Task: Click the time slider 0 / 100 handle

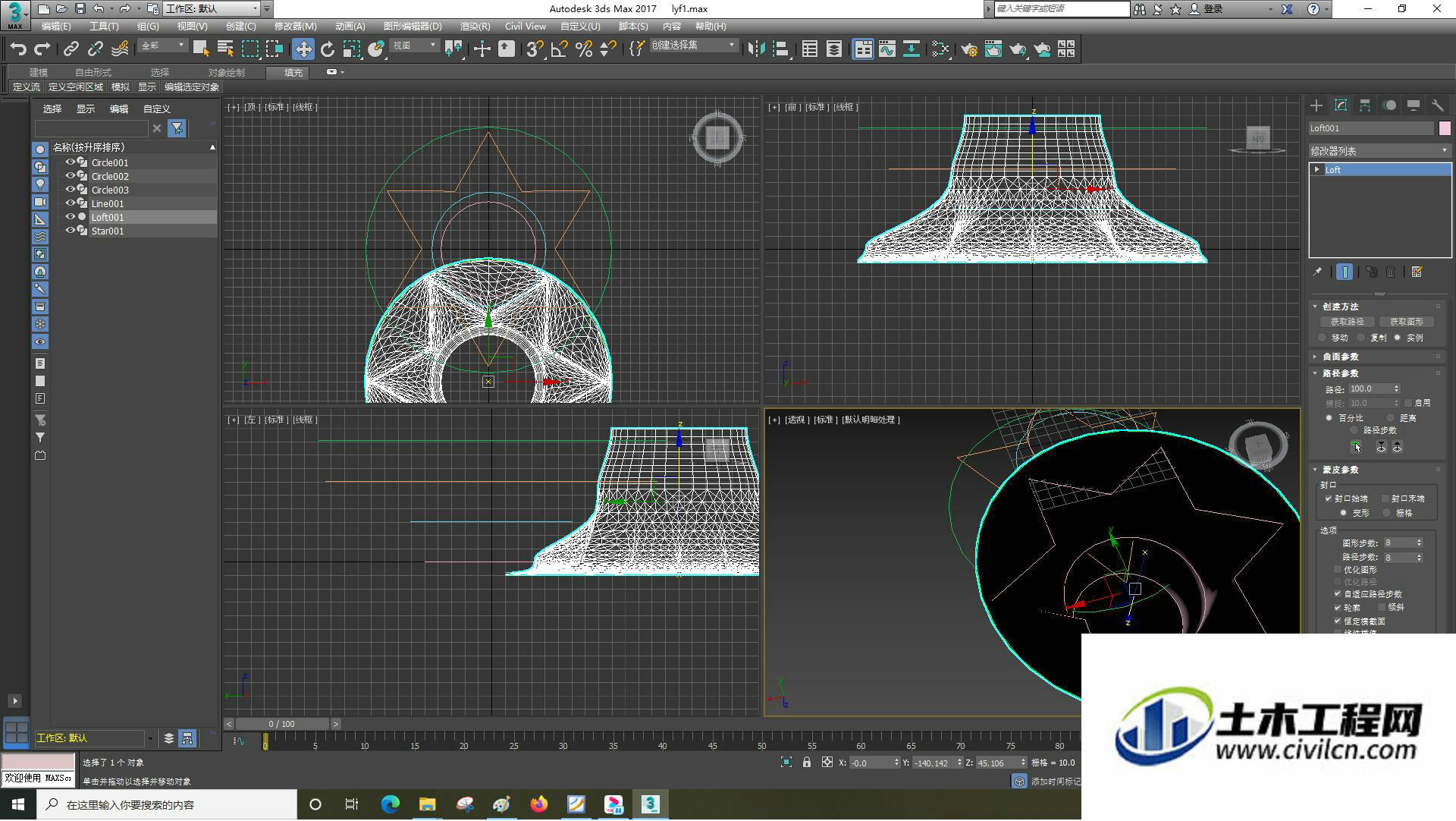Action: pos(281,725)
